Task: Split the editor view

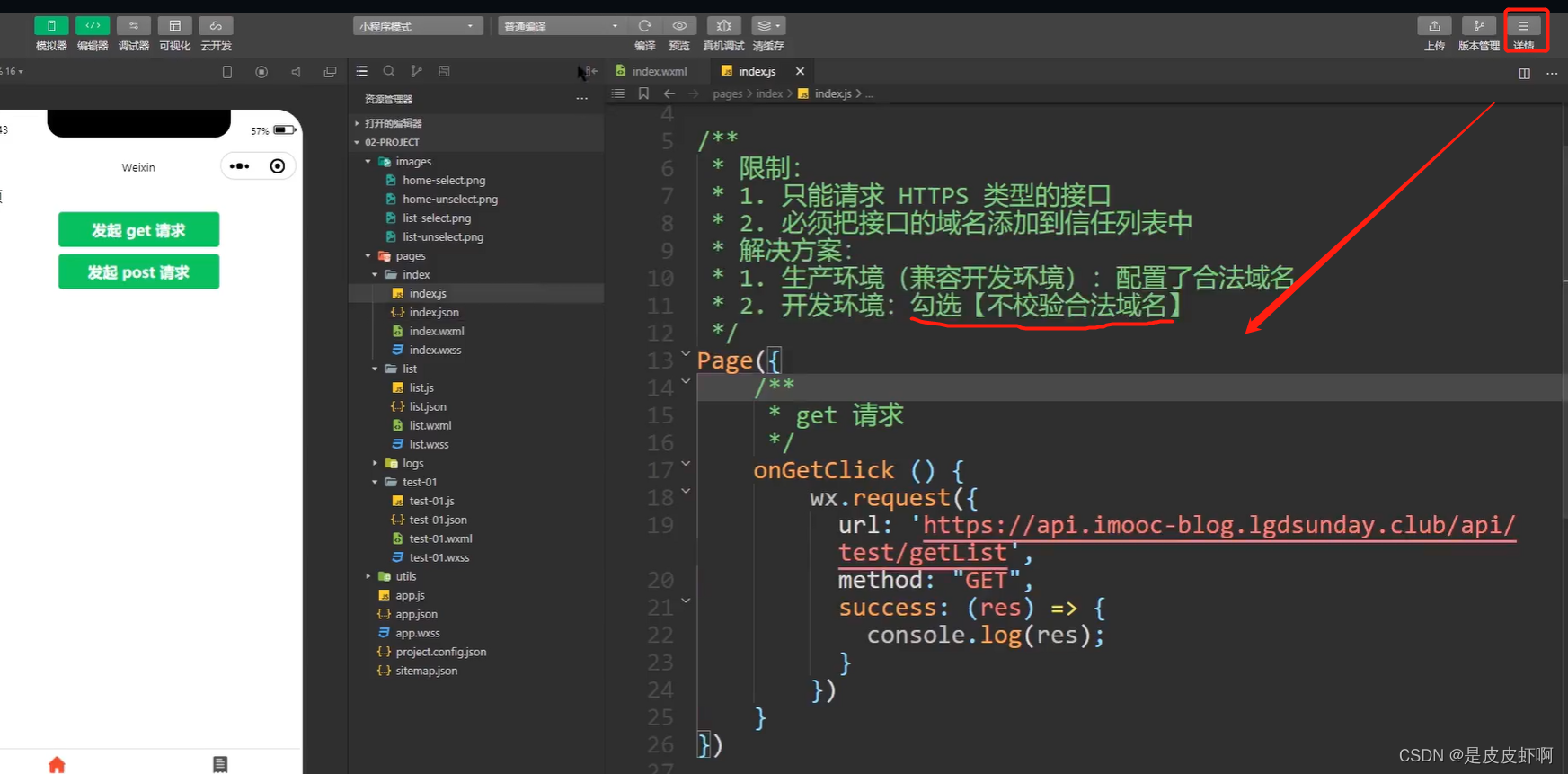Action: point(1525,74)
